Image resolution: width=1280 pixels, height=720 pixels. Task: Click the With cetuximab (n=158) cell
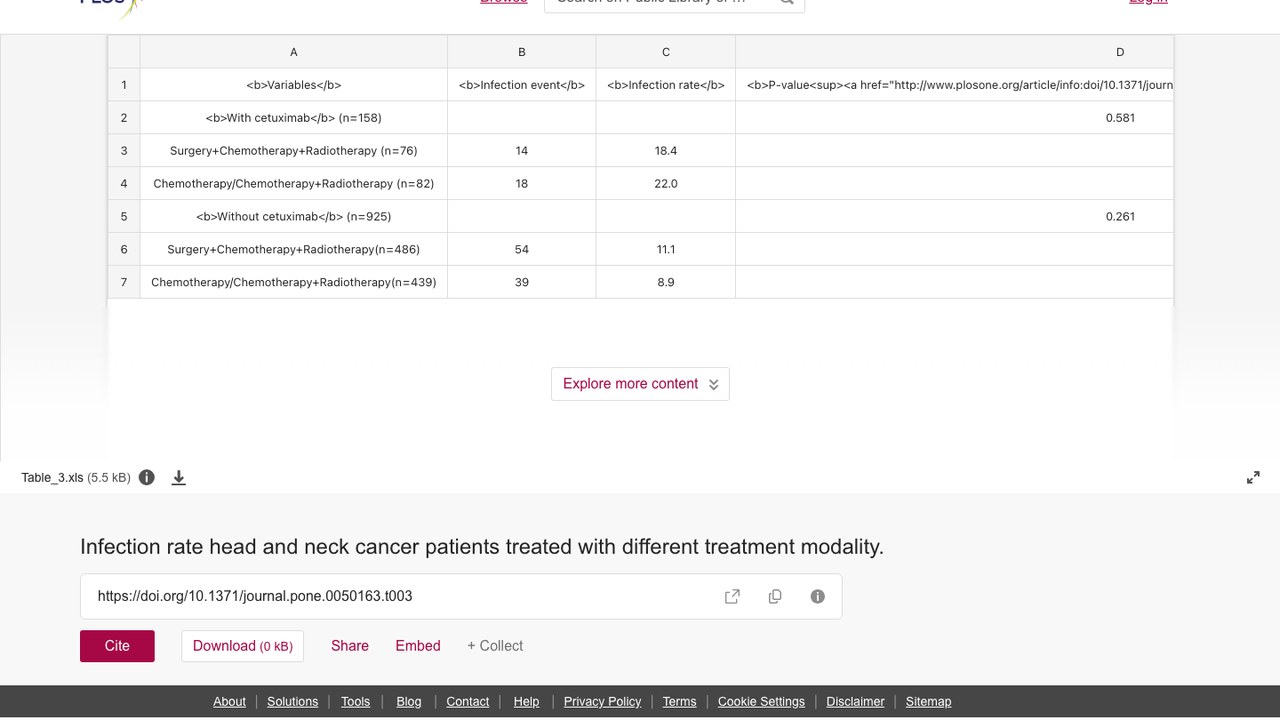click(x=294, y=118)
